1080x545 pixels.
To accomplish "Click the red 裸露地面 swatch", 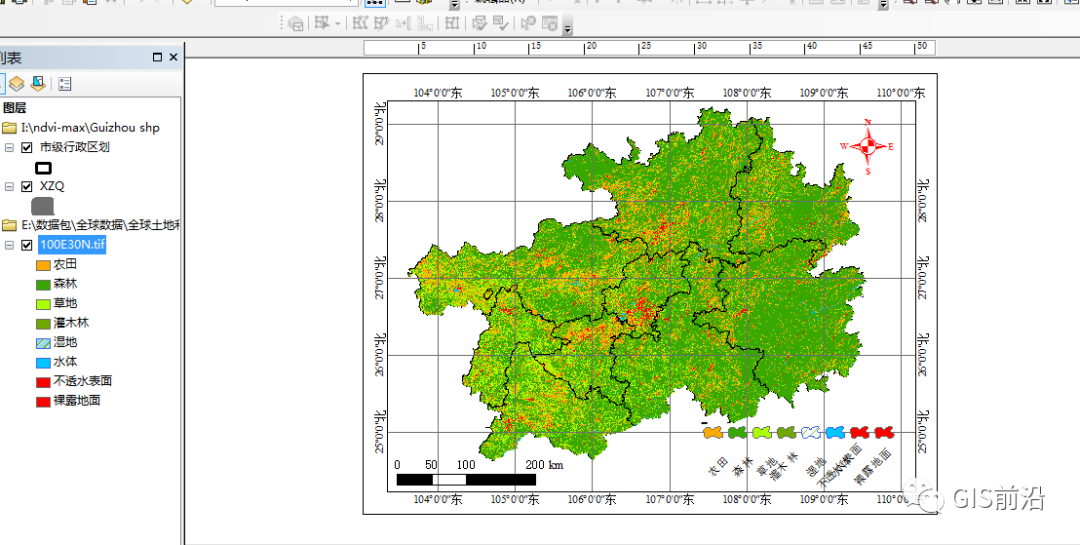I will [x=43, y=401].
